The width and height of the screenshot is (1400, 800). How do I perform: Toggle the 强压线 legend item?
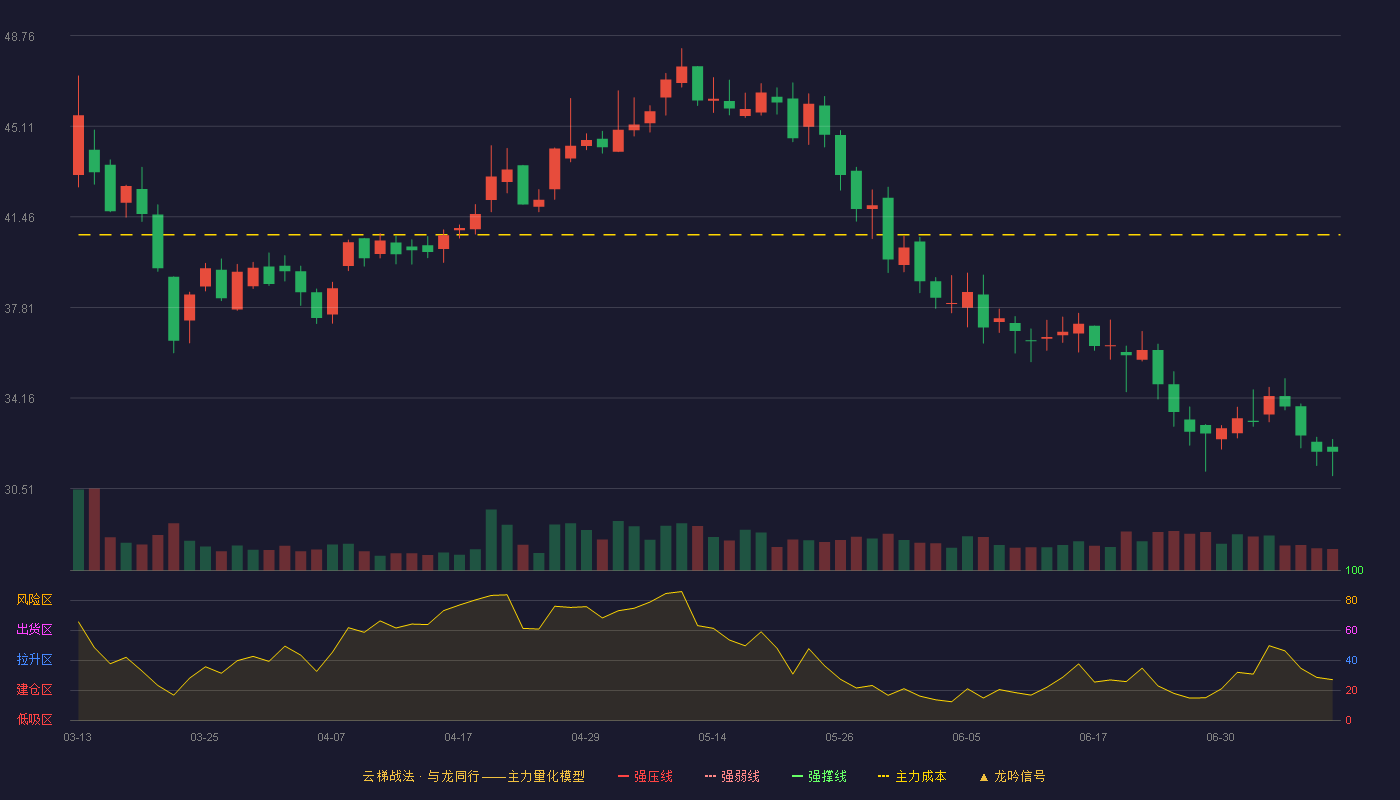(x=645, y=776)
